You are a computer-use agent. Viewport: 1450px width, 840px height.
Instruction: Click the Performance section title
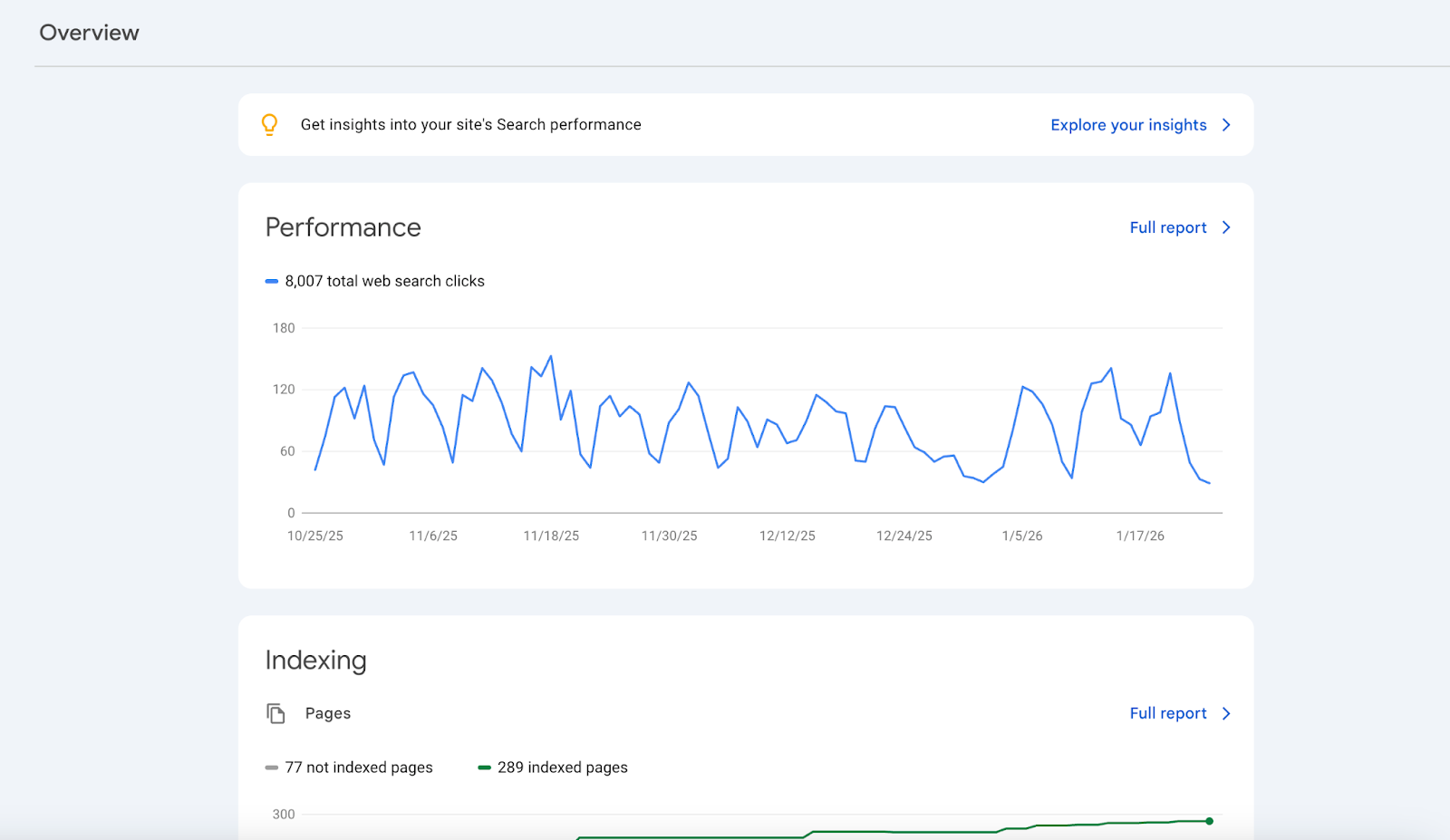(x=343, y=227)
